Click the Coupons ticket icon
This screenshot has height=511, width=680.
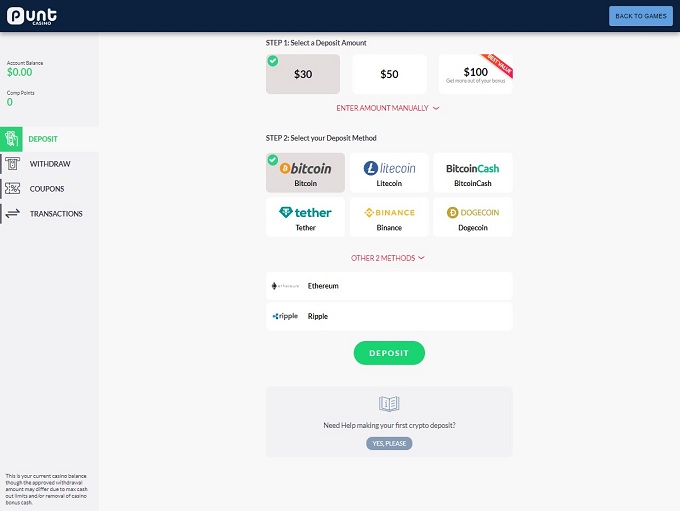pyautogui.click(x=13, y=189)
